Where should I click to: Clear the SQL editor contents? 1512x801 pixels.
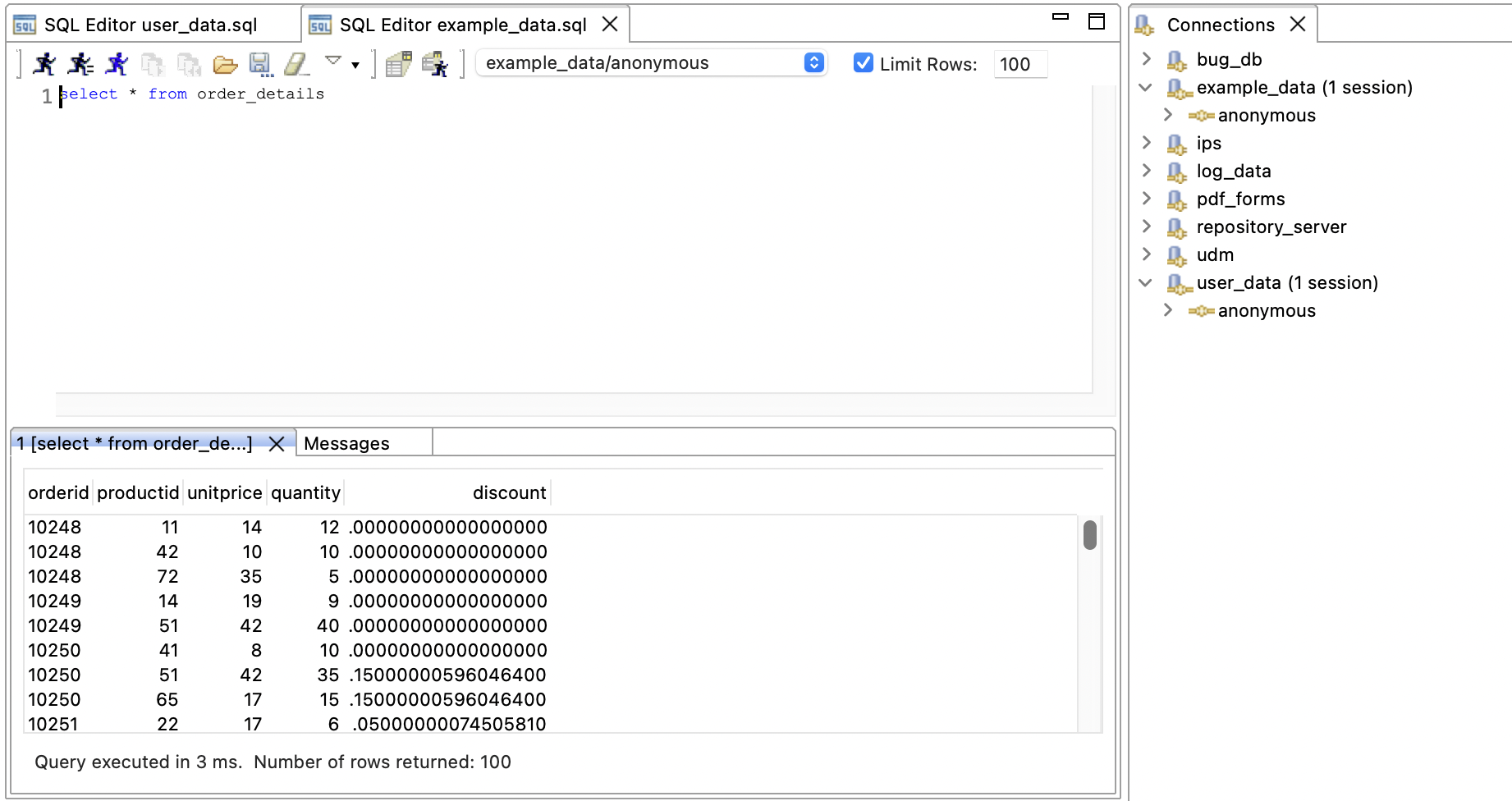pos(296,63)
